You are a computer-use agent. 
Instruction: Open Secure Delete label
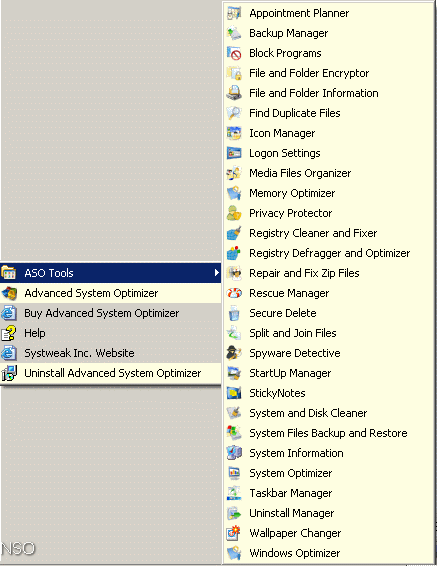tap(283, 313)
